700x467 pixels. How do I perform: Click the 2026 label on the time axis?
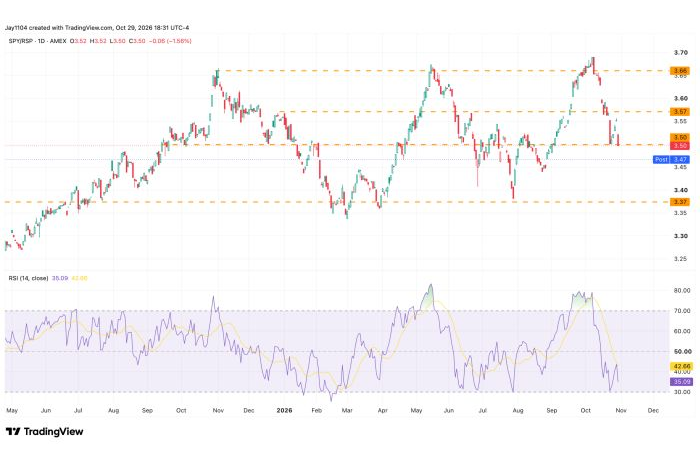(284, 410)
